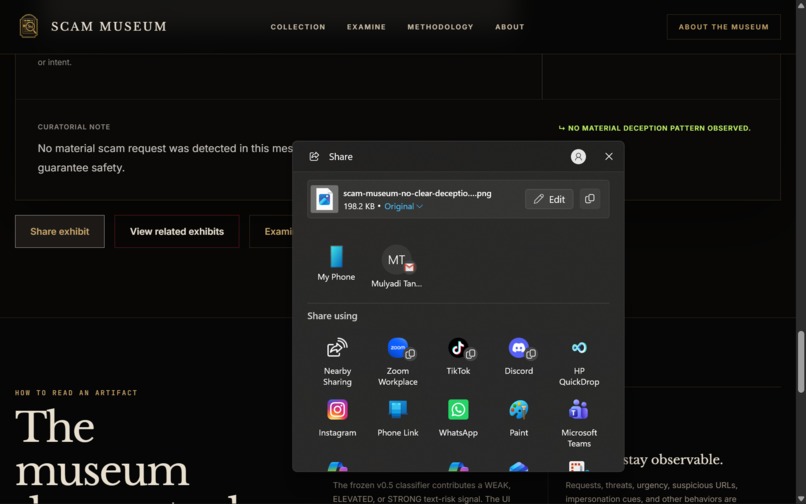
Task: Click the copy file icon next to Edit
Action: (x=590, y=199)
